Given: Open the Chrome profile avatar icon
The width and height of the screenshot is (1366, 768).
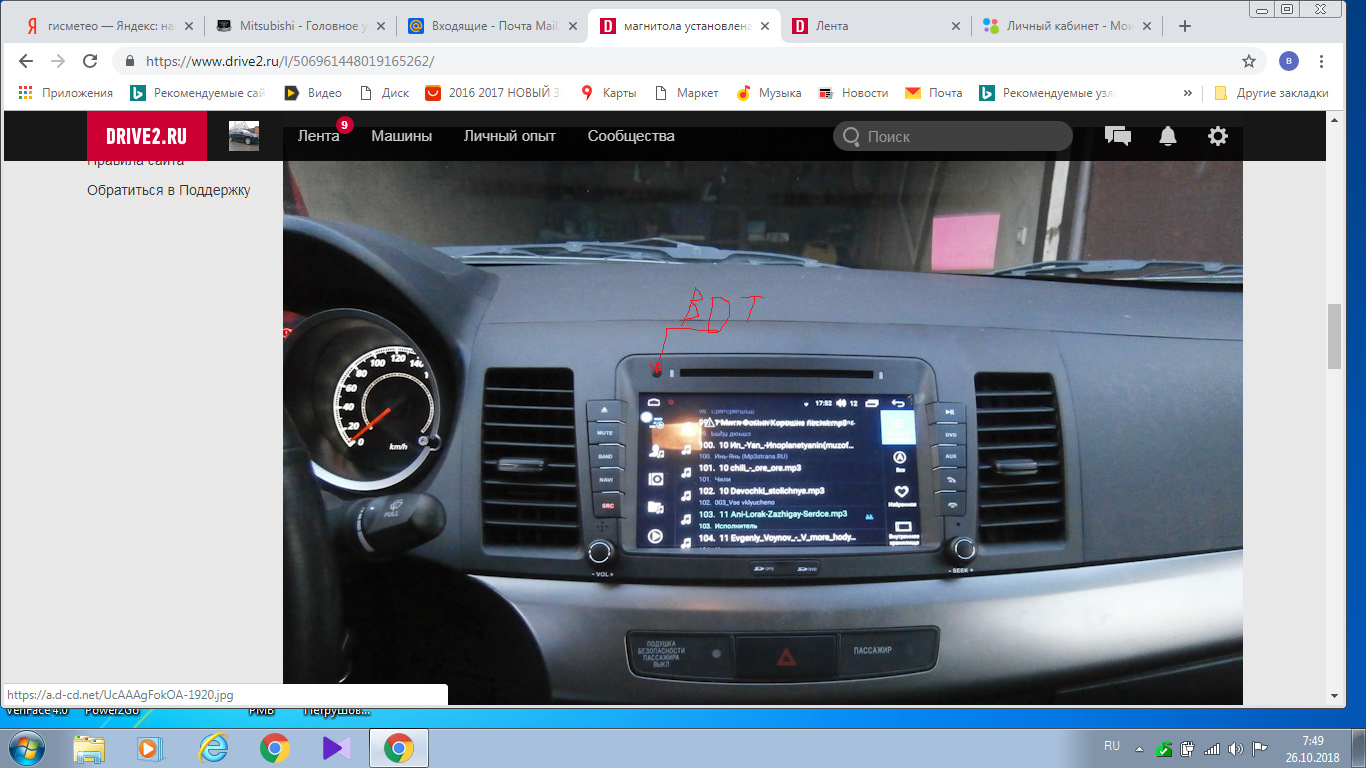Looking at the screenshot, I should pos(1289,61).
